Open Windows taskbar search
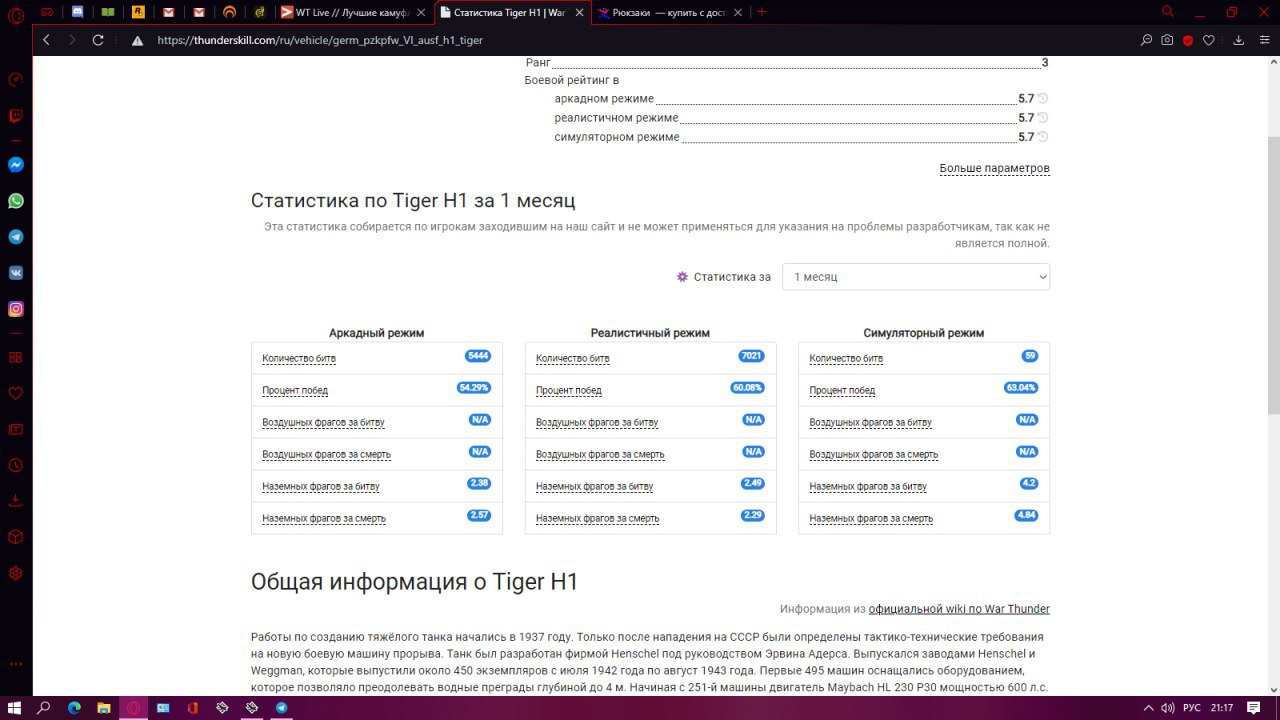 44,707
